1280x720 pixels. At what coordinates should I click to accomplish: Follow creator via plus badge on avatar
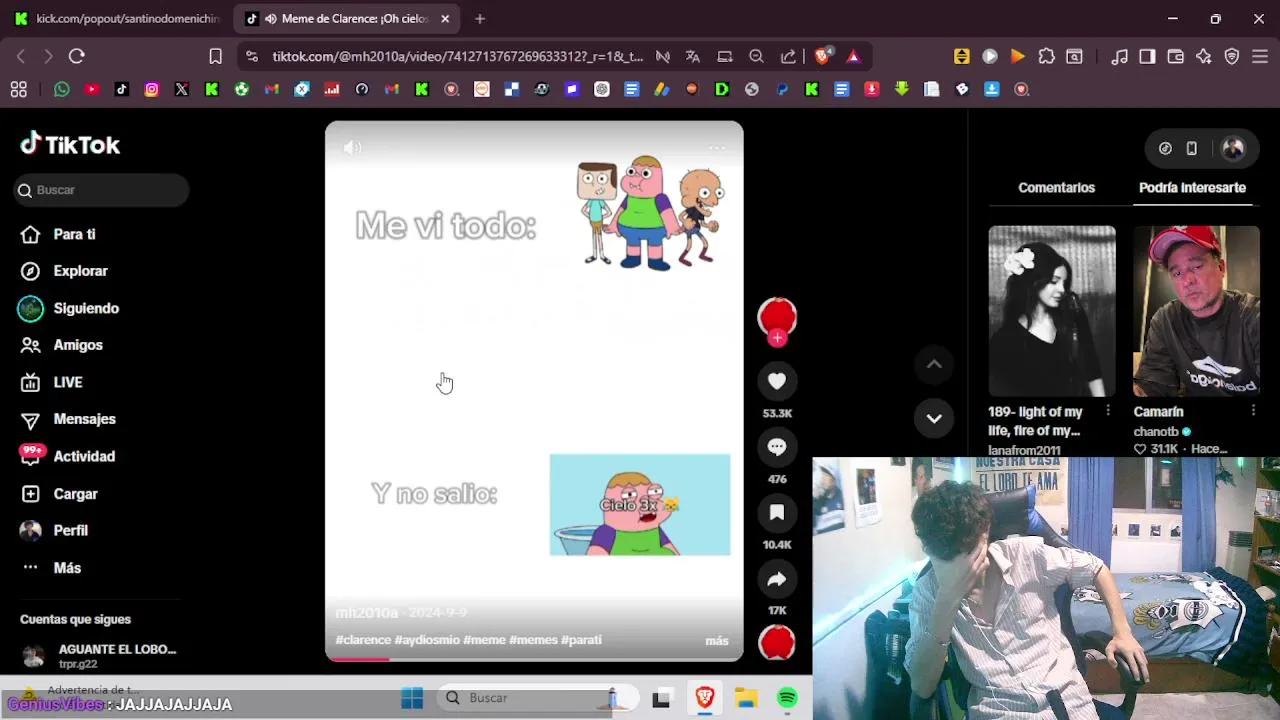777,338
